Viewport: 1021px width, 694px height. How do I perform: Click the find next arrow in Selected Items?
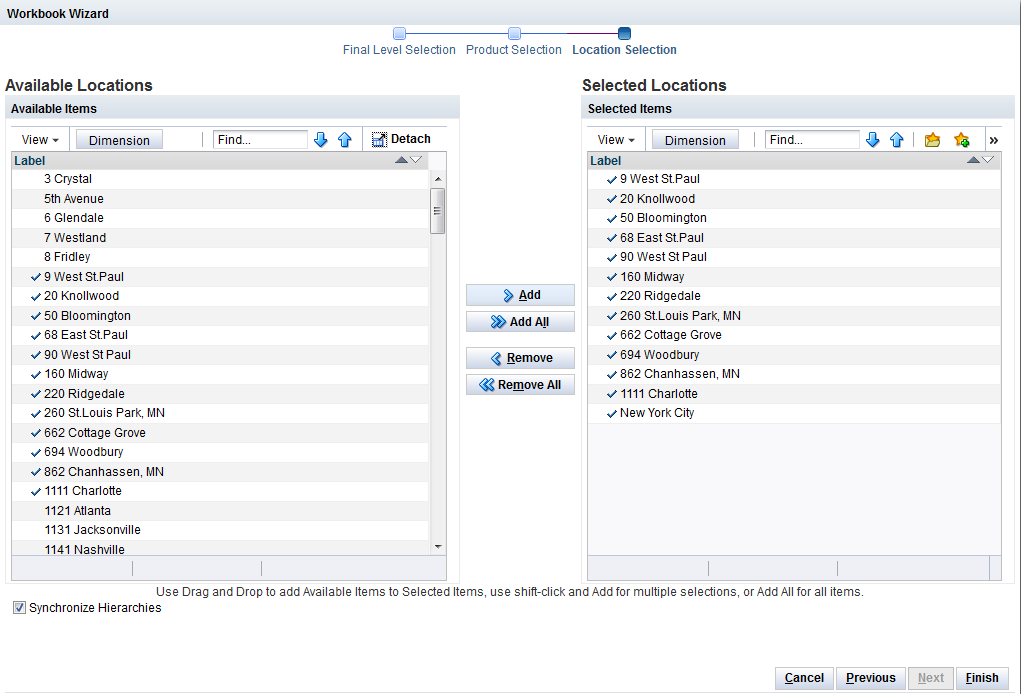873,139
